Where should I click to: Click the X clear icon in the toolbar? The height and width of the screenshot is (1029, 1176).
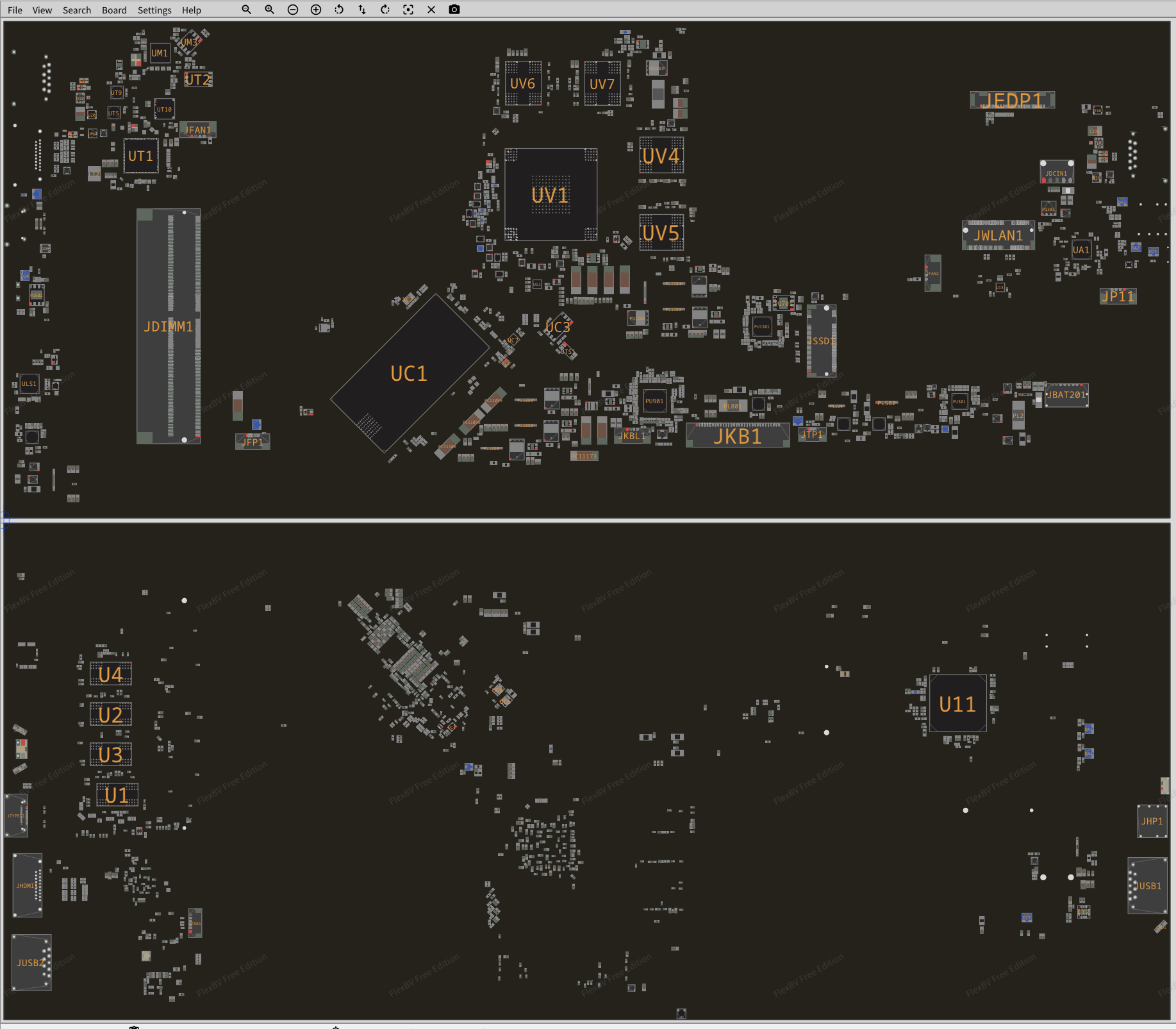[431, 10]
